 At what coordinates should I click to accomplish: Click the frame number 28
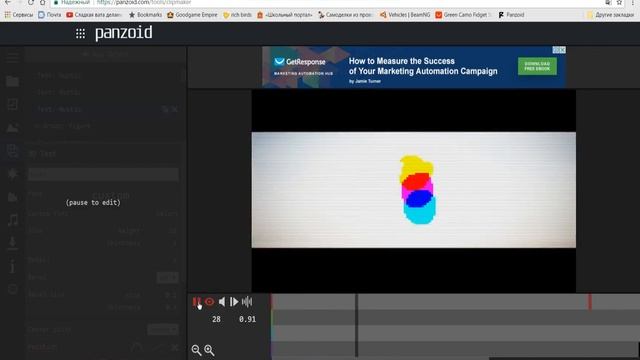pyautogui.click(x=216, y=319)
